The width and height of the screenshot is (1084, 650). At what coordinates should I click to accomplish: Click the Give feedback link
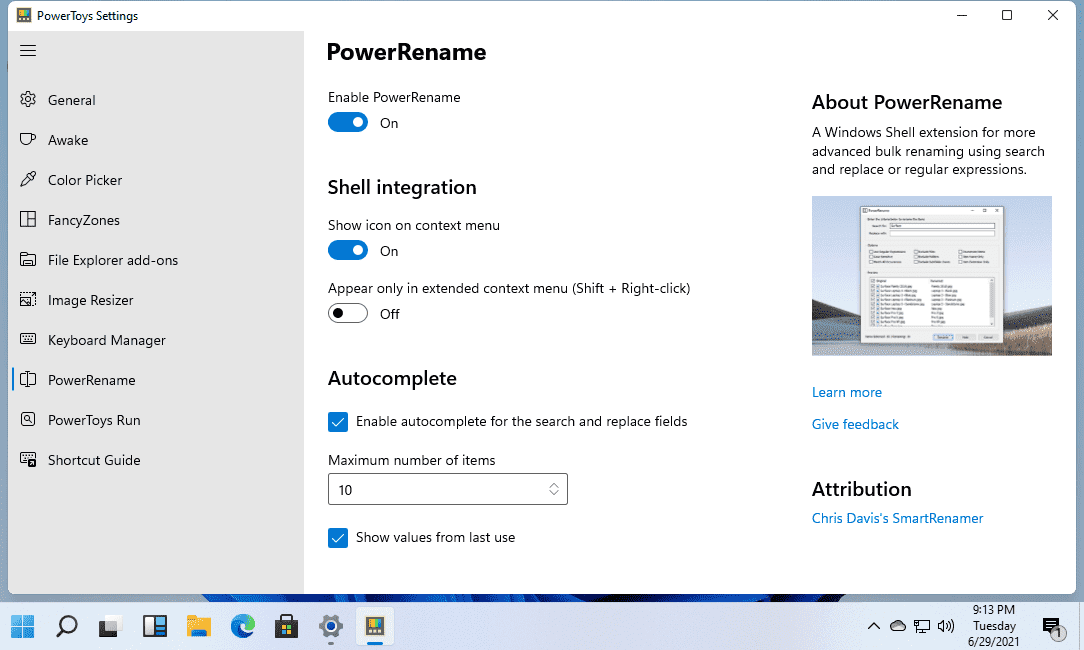[854, 425]
